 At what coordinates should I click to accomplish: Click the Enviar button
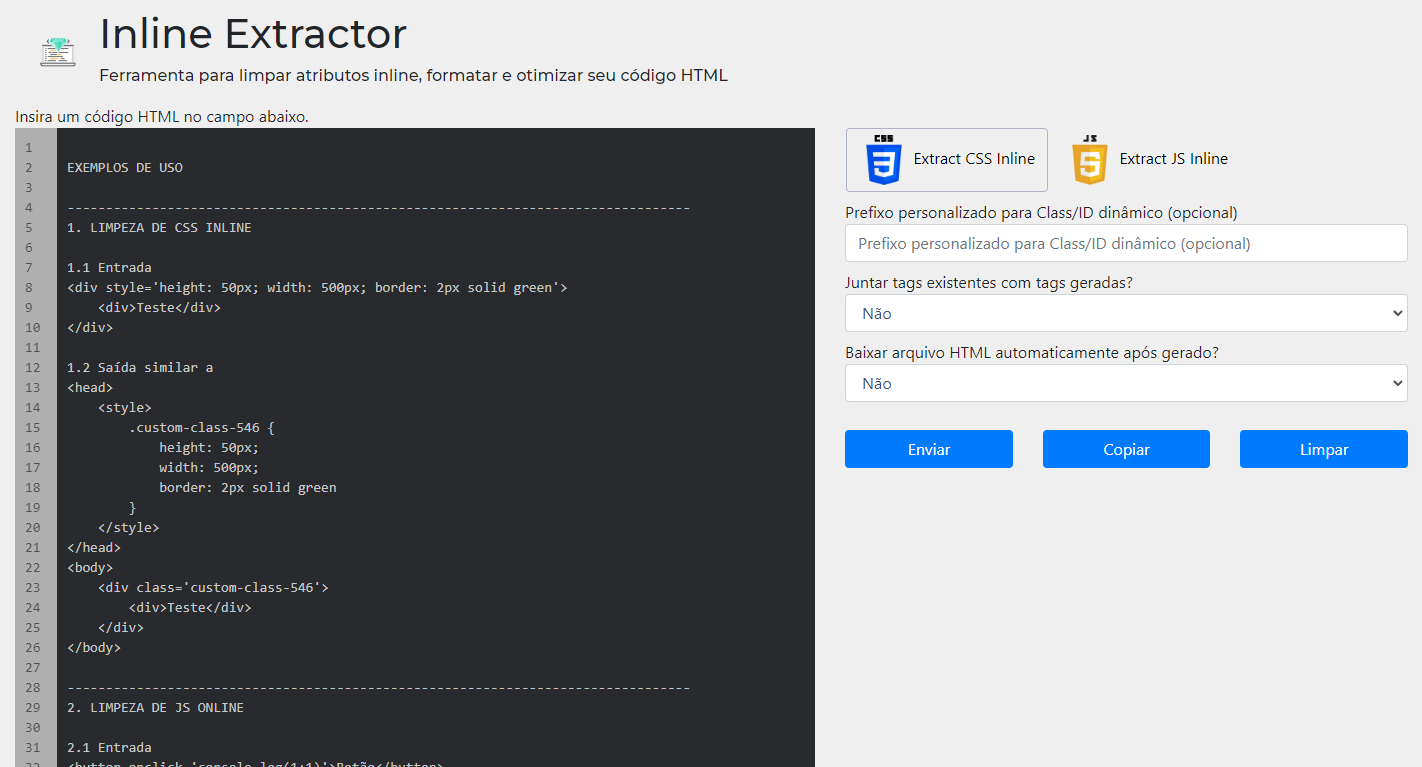coord(929,449)
